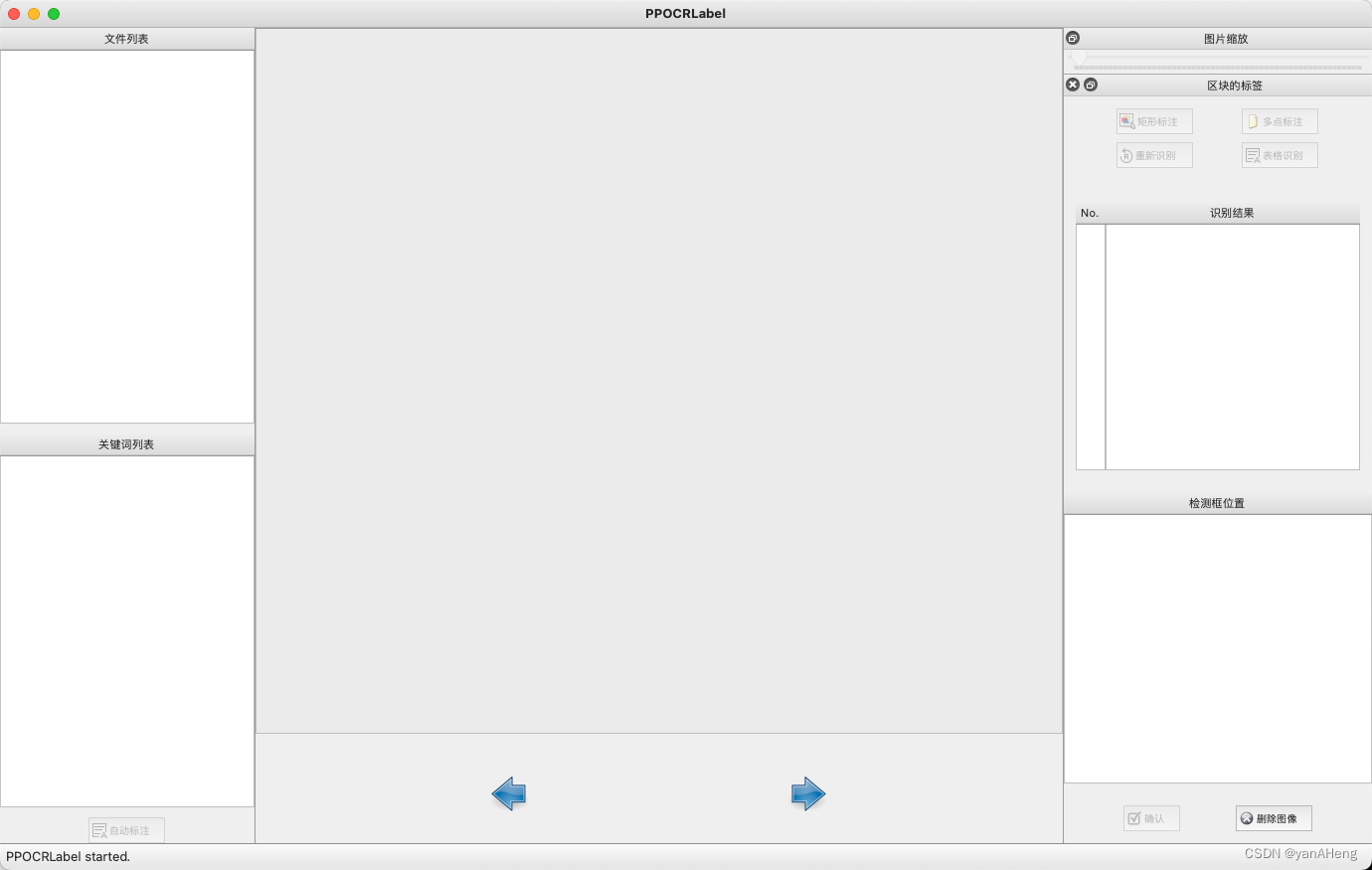Screen dimensions: 1372x870
Task: Click the 表格识别 table recognition button
Action: click(1280, 155)
